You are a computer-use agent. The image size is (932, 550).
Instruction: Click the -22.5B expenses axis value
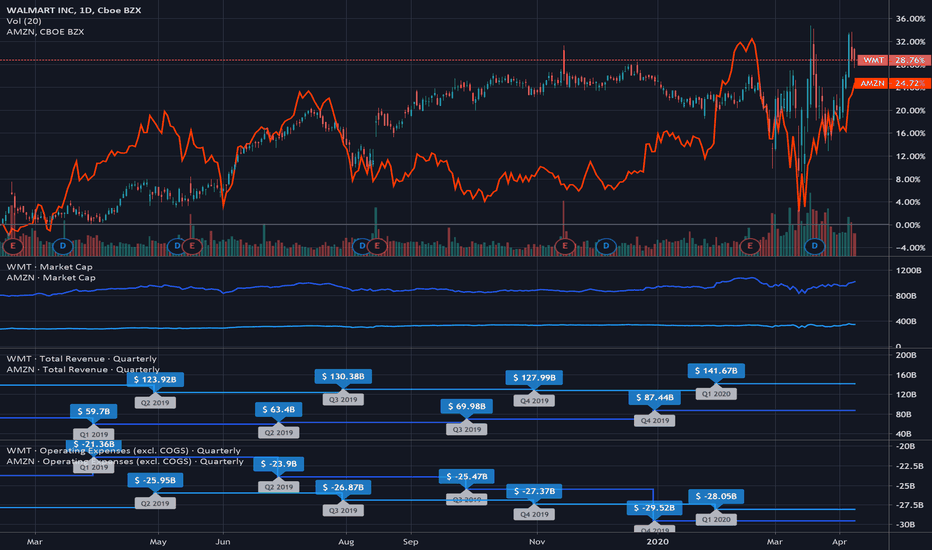pos(909,466)
